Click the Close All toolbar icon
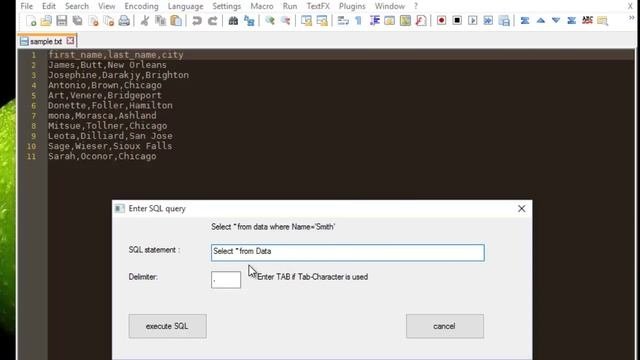The width and height of the screenshot is (640, 360). tap(109, 20)
